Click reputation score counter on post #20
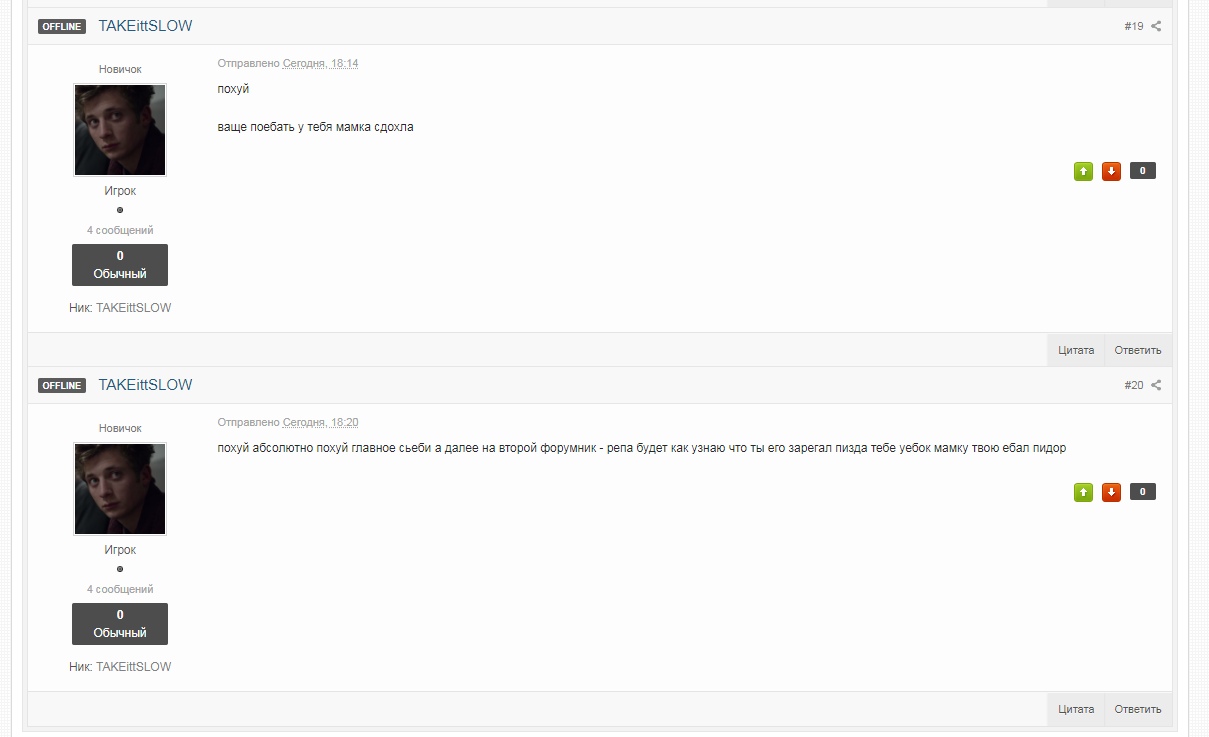The width and height of the screenshot is (1209, 737). click(1143, 492)
